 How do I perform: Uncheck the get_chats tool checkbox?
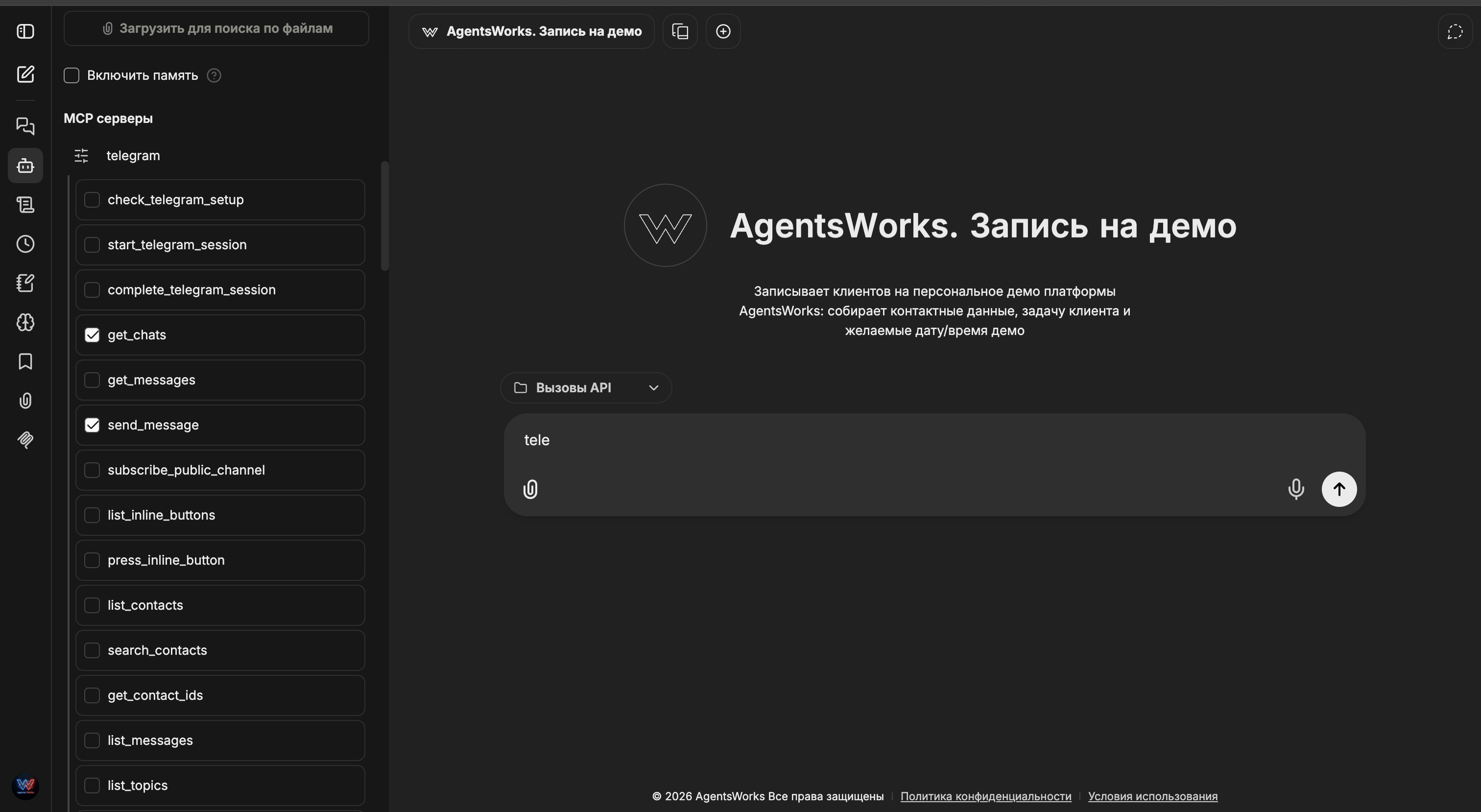(x=92, y=334)
